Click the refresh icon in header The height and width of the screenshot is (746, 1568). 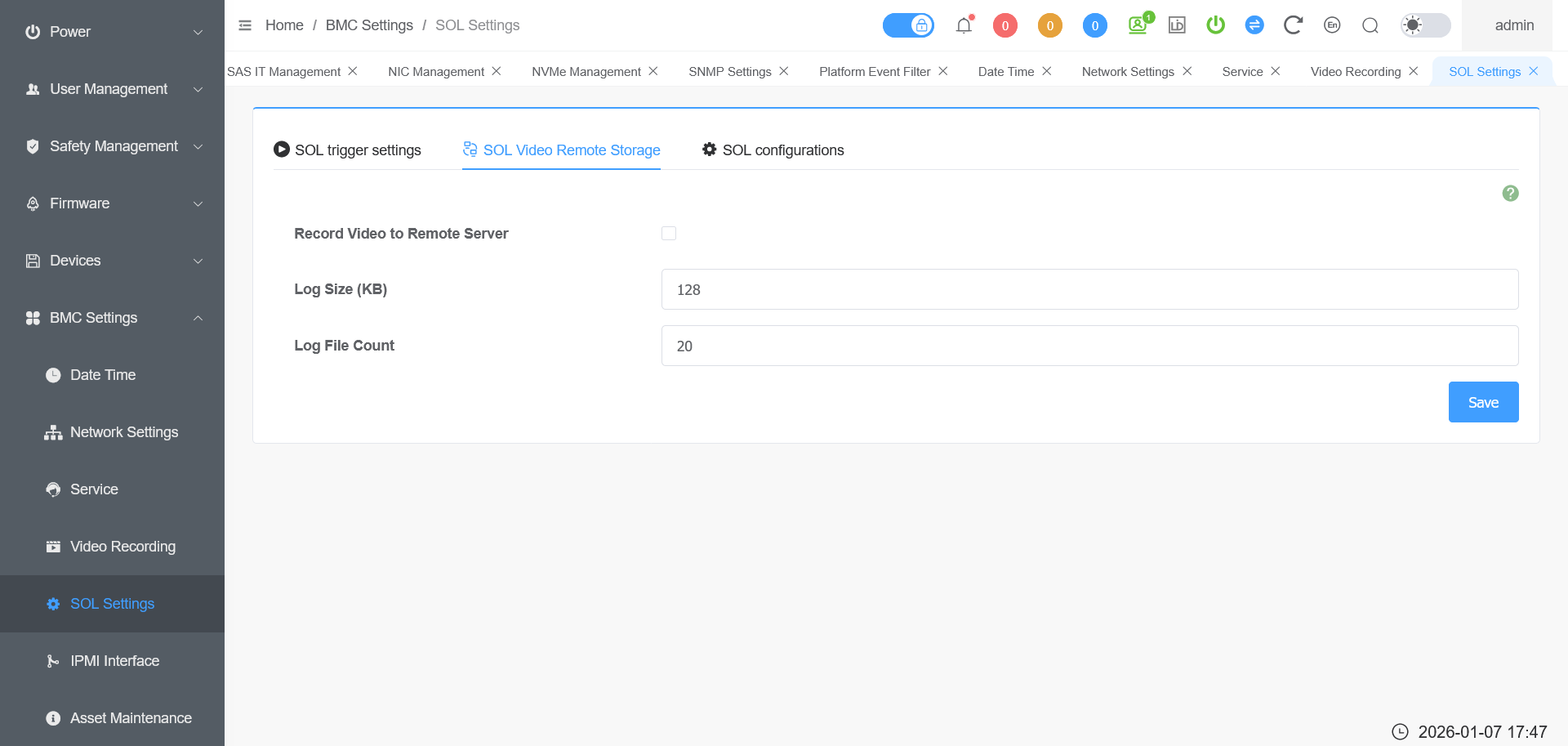click(x=1292, y=25)
